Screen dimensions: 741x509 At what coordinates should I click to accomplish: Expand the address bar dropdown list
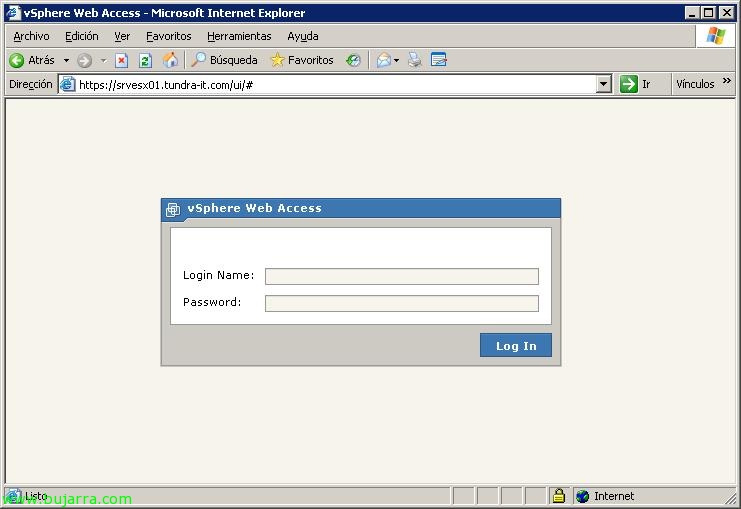coord(603,85)
